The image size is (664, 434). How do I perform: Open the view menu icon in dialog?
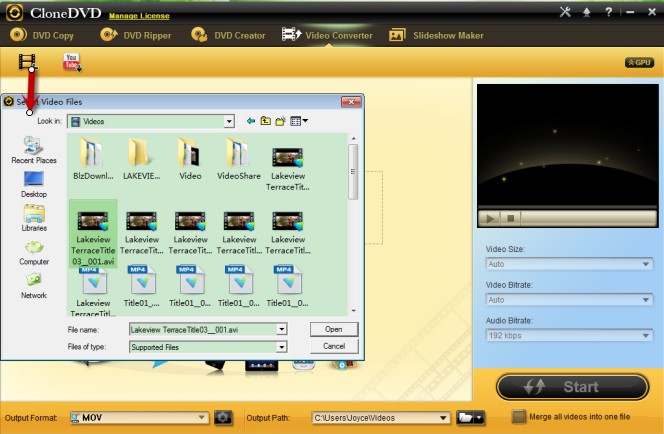coord(299,121)
